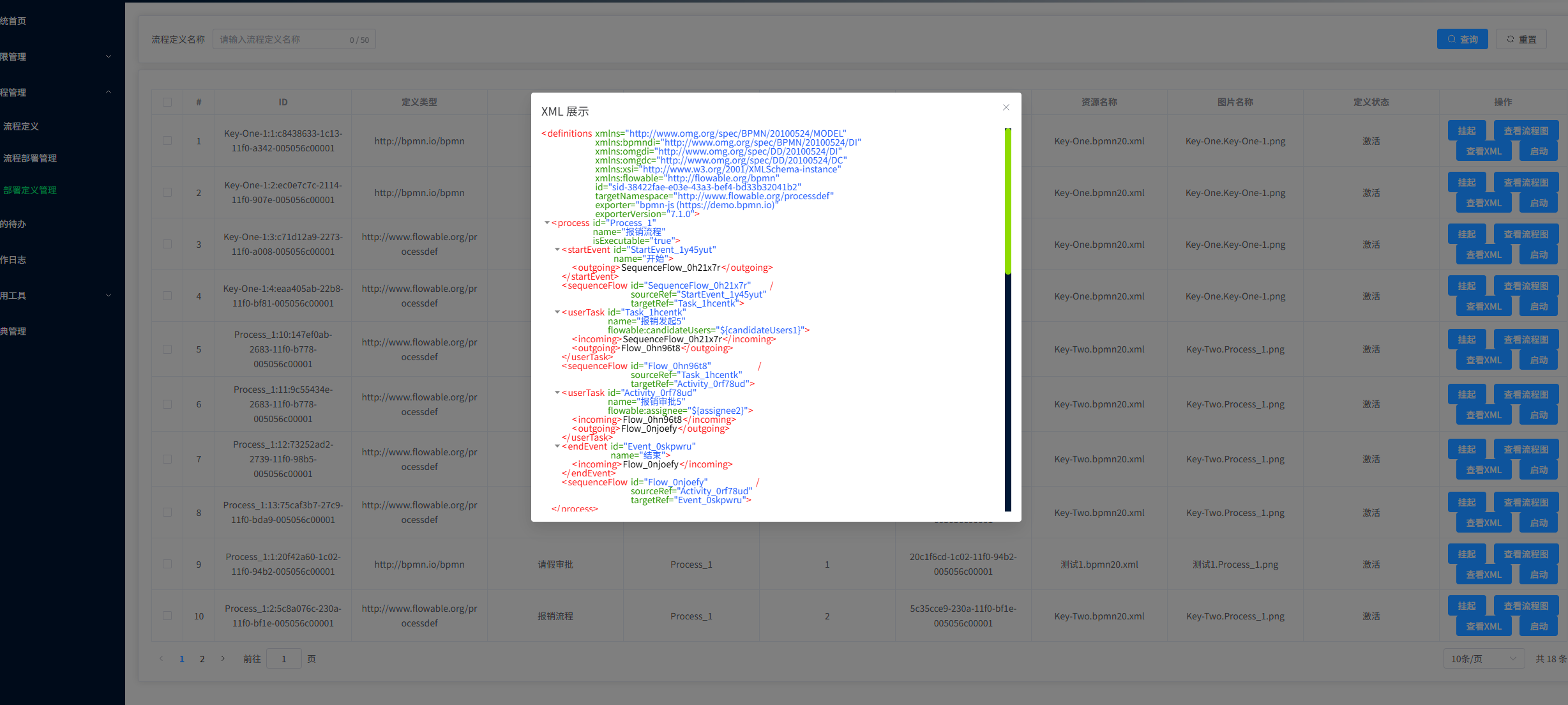
Task: Collapse the endEvent XML node triangle
Action: (x=557, y=446)
